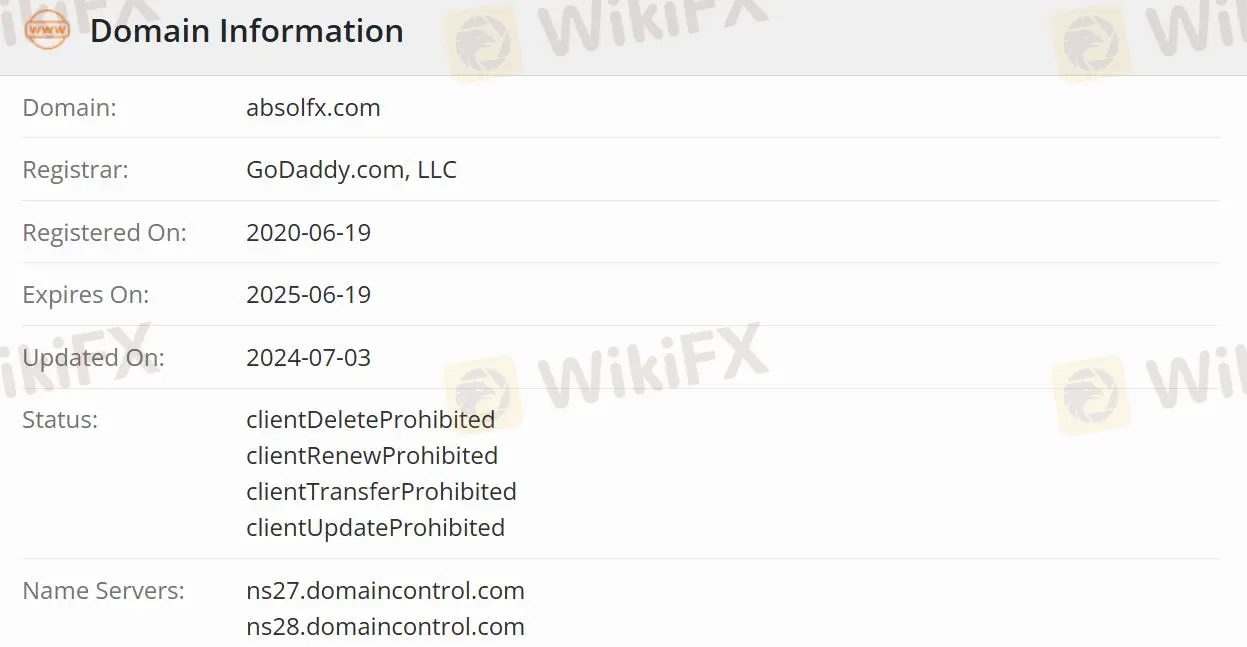Screen dimensions: 1247x647
Task: Click the absolfx.com domain value
Action: click(313, 108)
